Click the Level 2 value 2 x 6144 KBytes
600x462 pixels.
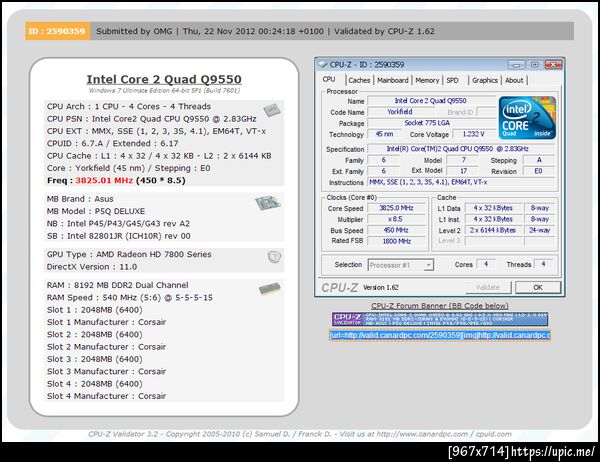coord(494,230)
